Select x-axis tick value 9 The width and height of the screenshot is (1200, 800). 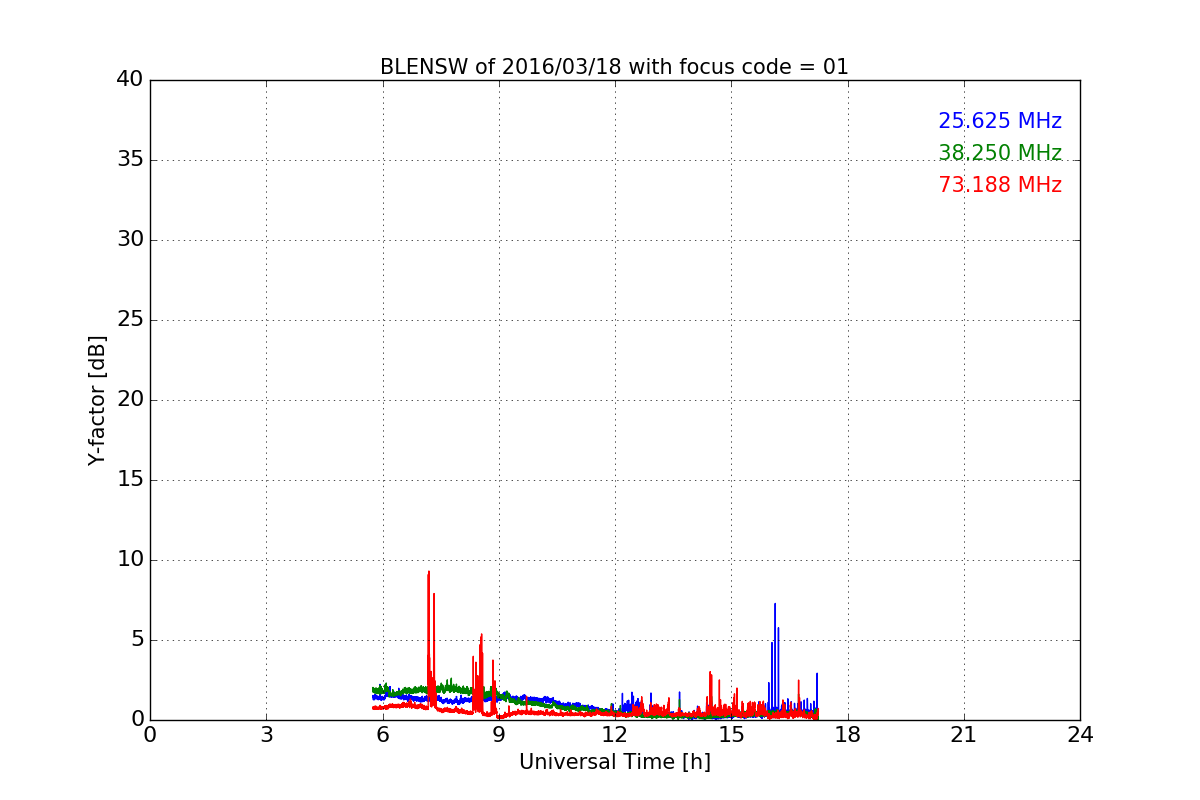click(499, 735)
